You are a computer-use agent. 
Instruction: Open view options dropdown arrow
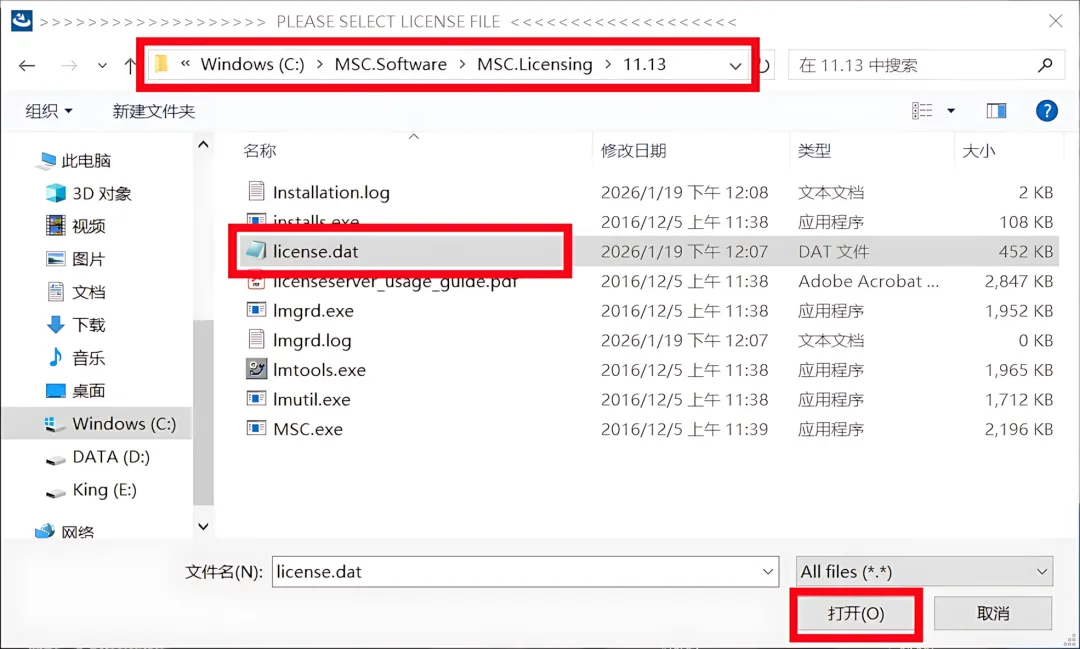click(x=951, y=110)
